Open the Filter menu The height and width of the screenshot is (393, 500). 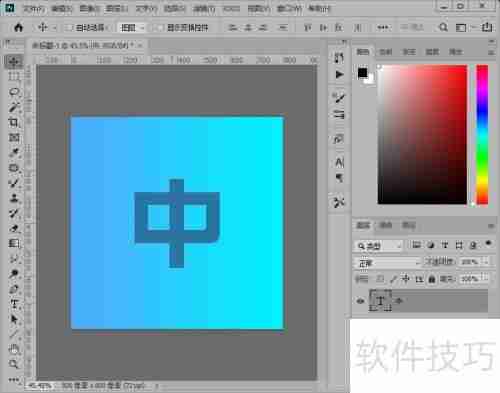tap(204, 9)
